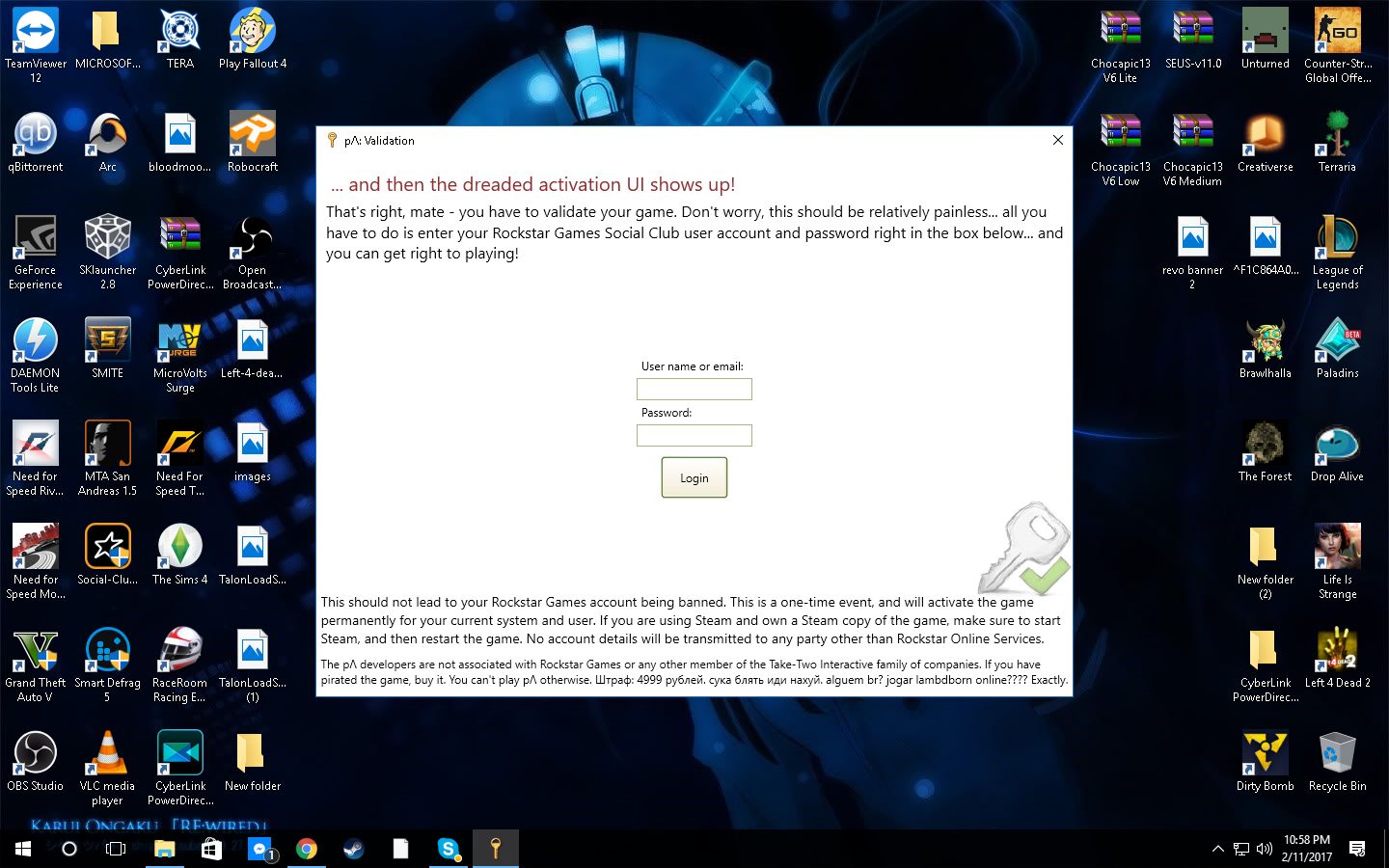Image resolution: width=1389 pixels, height=868 pixels.
Task: Select the OBS Studio desktop icon
Action: [x=36, y=762]
